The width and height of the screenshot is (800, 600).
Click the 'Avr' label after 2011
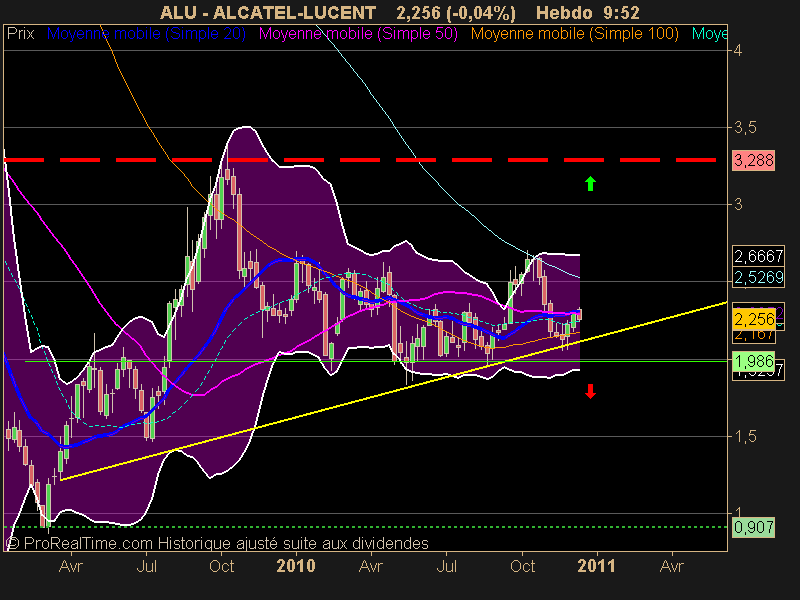[x=671, y=566]
